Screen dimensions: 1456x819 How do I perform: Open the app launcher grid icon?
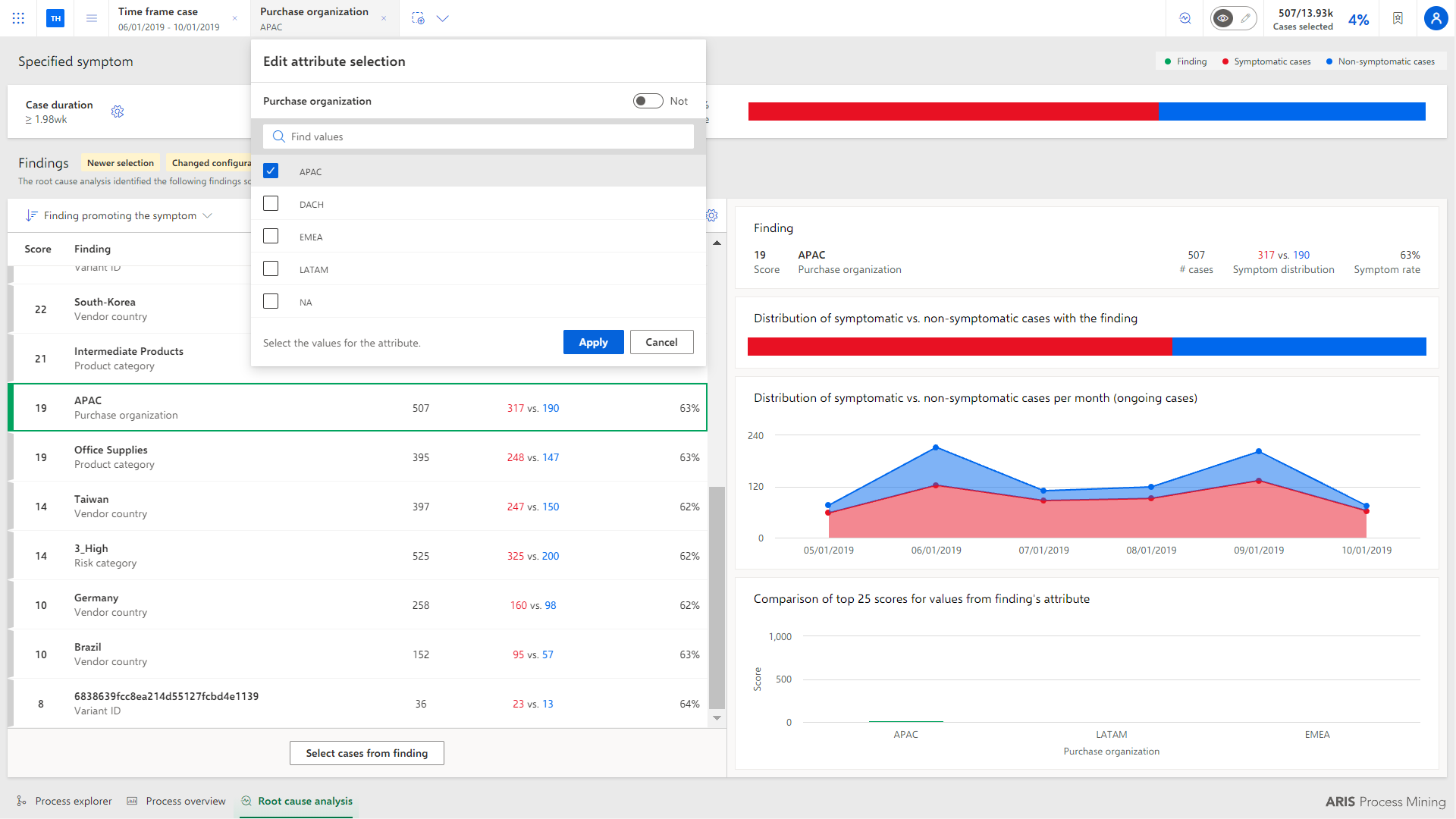coord(18,18)
